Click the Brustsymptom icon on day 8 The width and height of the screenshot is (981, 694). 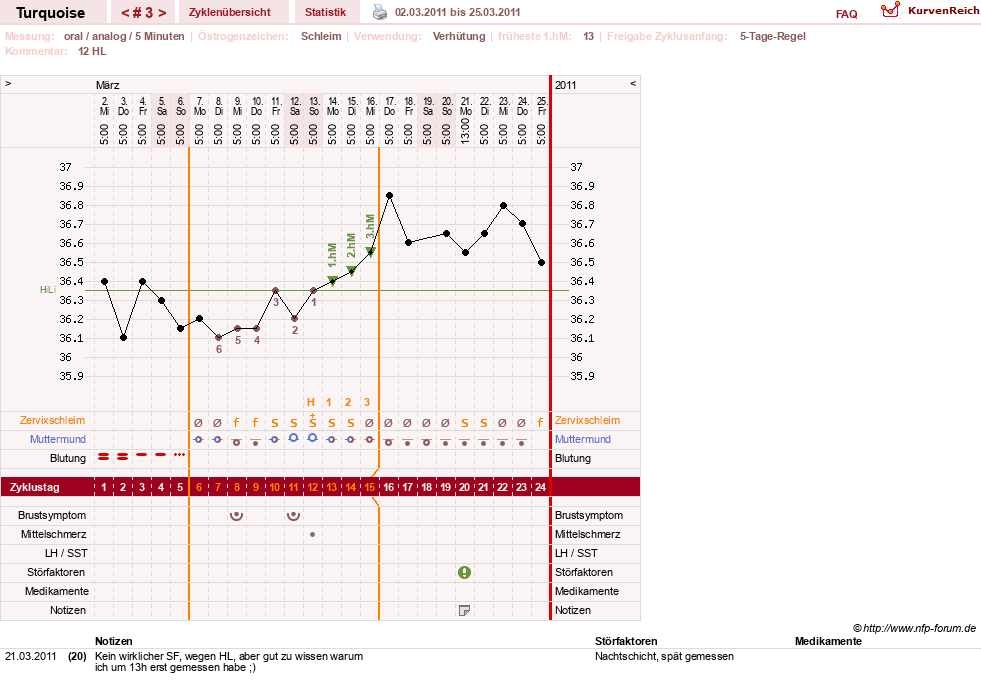[x=236, y=516]
